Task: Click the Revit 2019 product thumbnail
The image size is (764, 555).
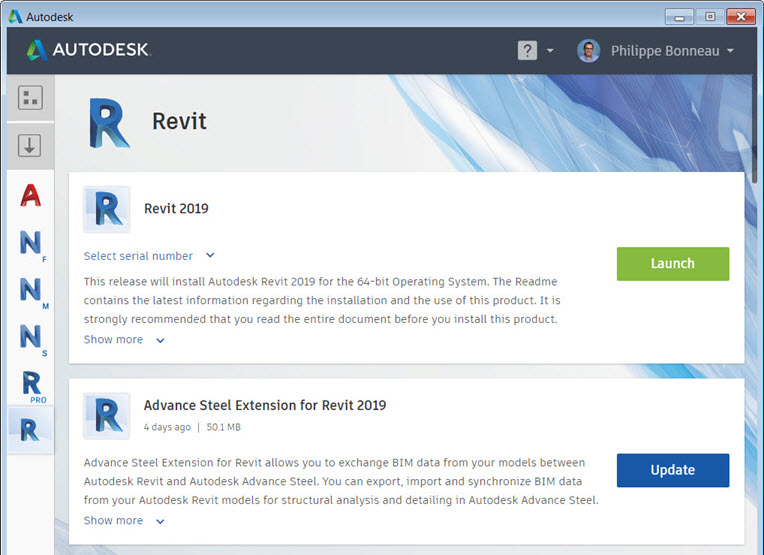Action: pyautogui.click(x=106, y=209)
